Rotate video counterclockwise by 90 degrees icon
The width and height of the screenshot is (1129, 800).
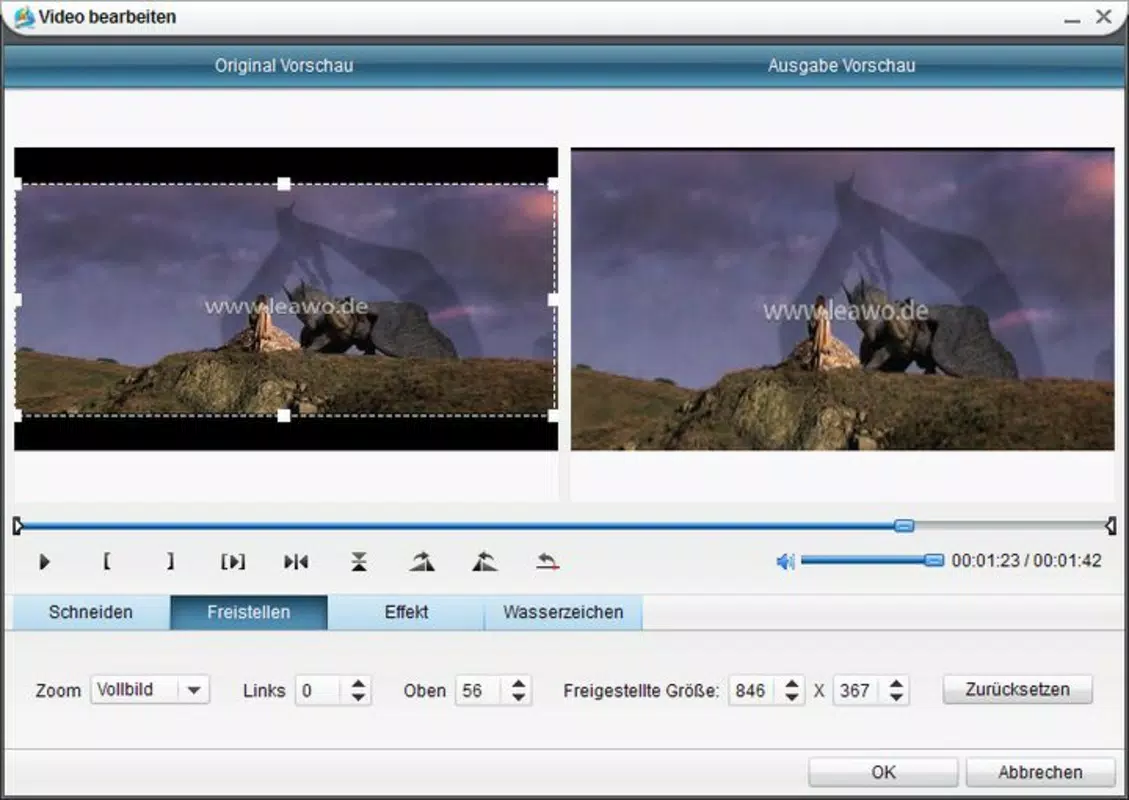[485, 562]
